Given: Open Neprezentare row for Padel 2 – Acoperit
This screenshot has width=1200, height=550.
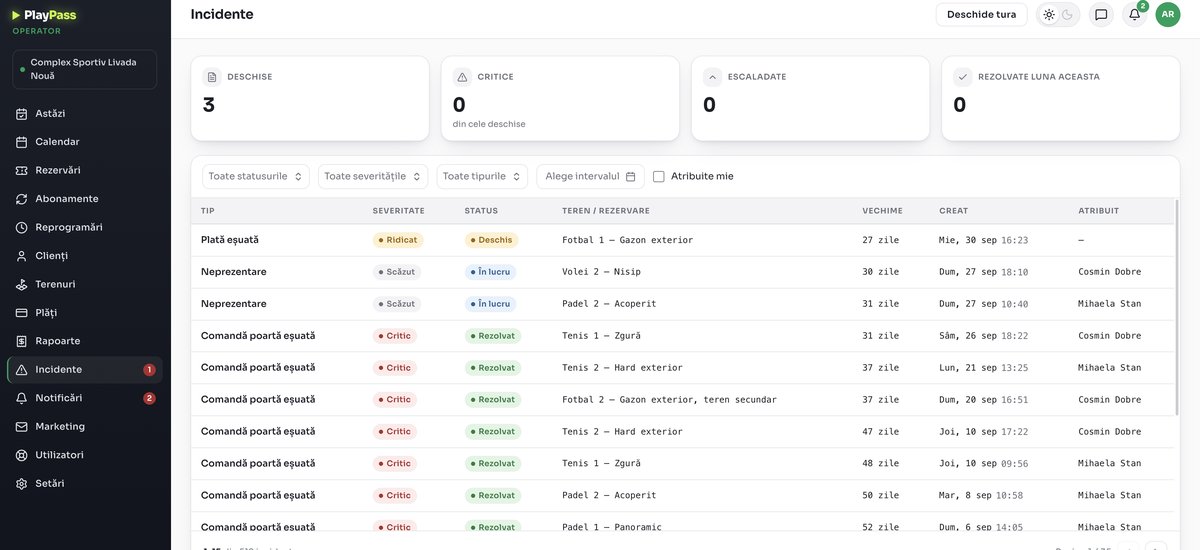Looking at the screenshot, I should 683,304.
